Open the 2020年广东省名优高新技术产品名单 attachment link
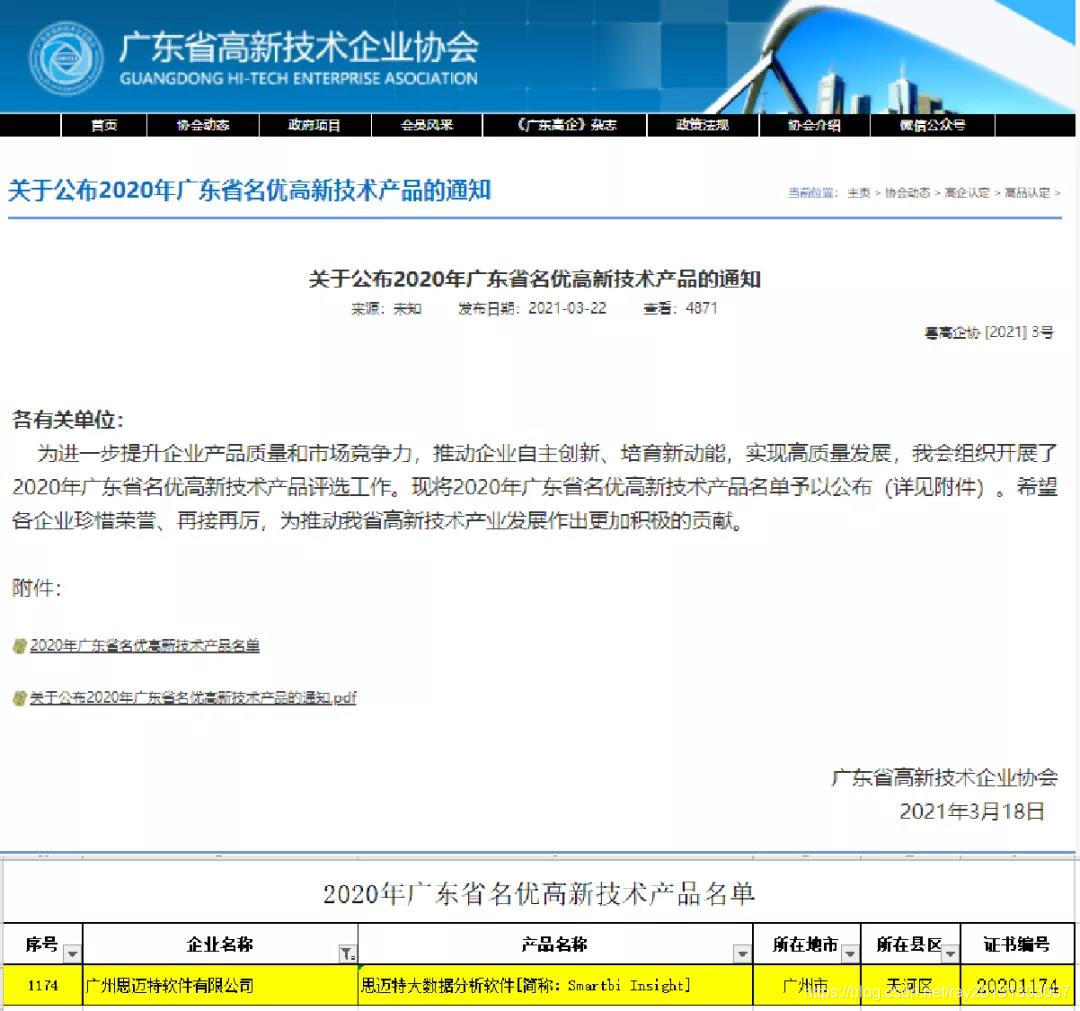This screenshot has width=1080, height=1011. (145, 646)
